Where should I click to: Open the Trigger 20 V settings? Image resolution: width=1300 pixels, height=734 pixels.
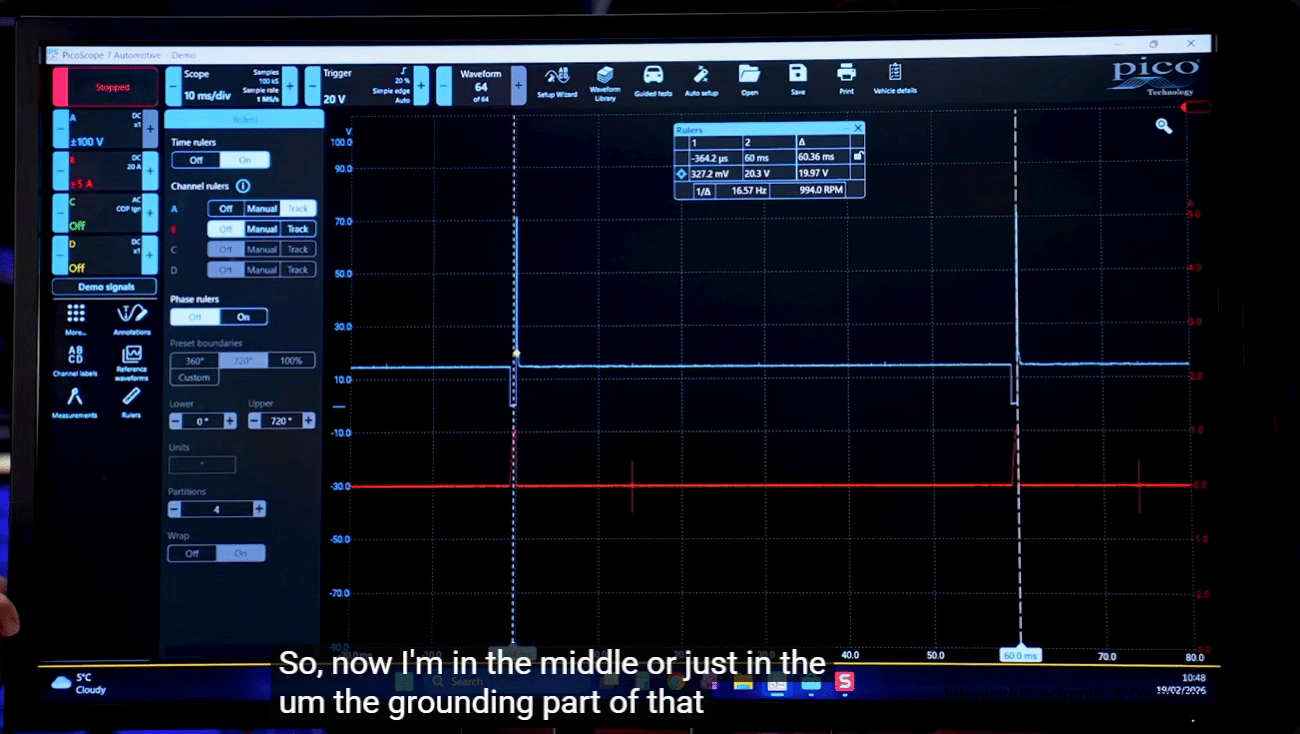point(367,86)
